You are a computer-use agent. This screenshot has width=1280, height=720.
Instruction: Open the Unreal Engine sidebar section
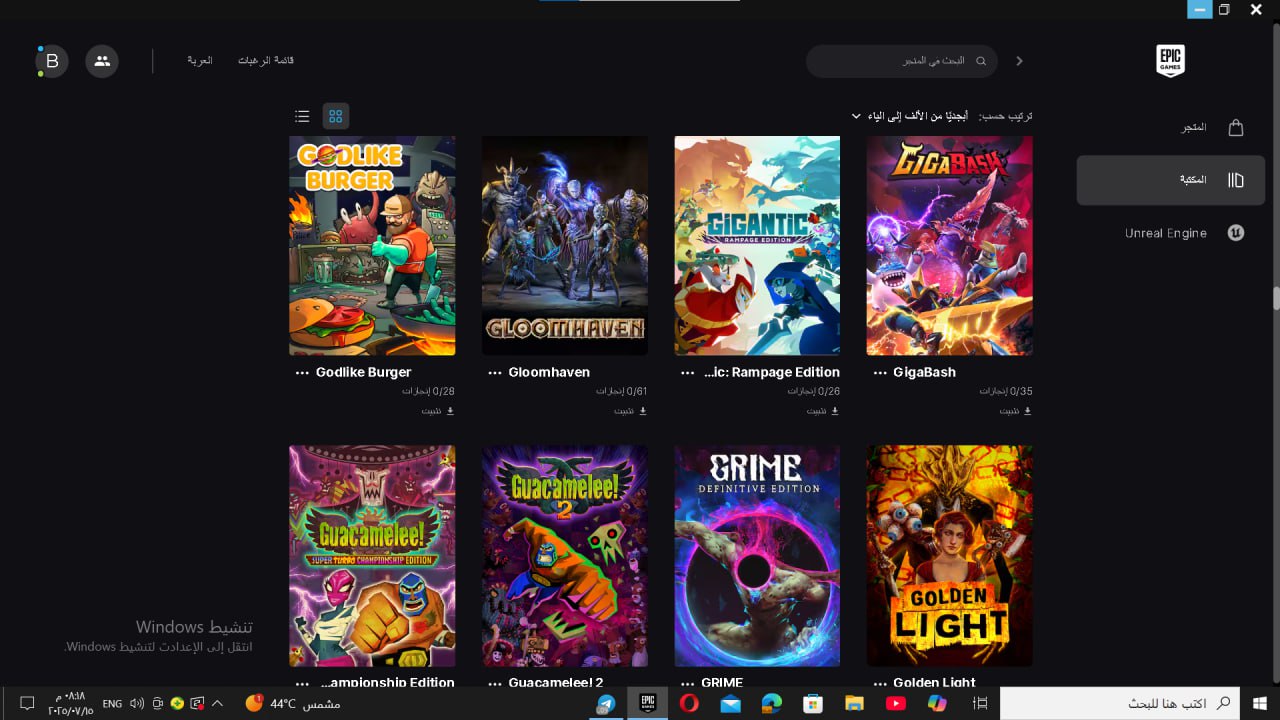click(x=1171, y=233)
